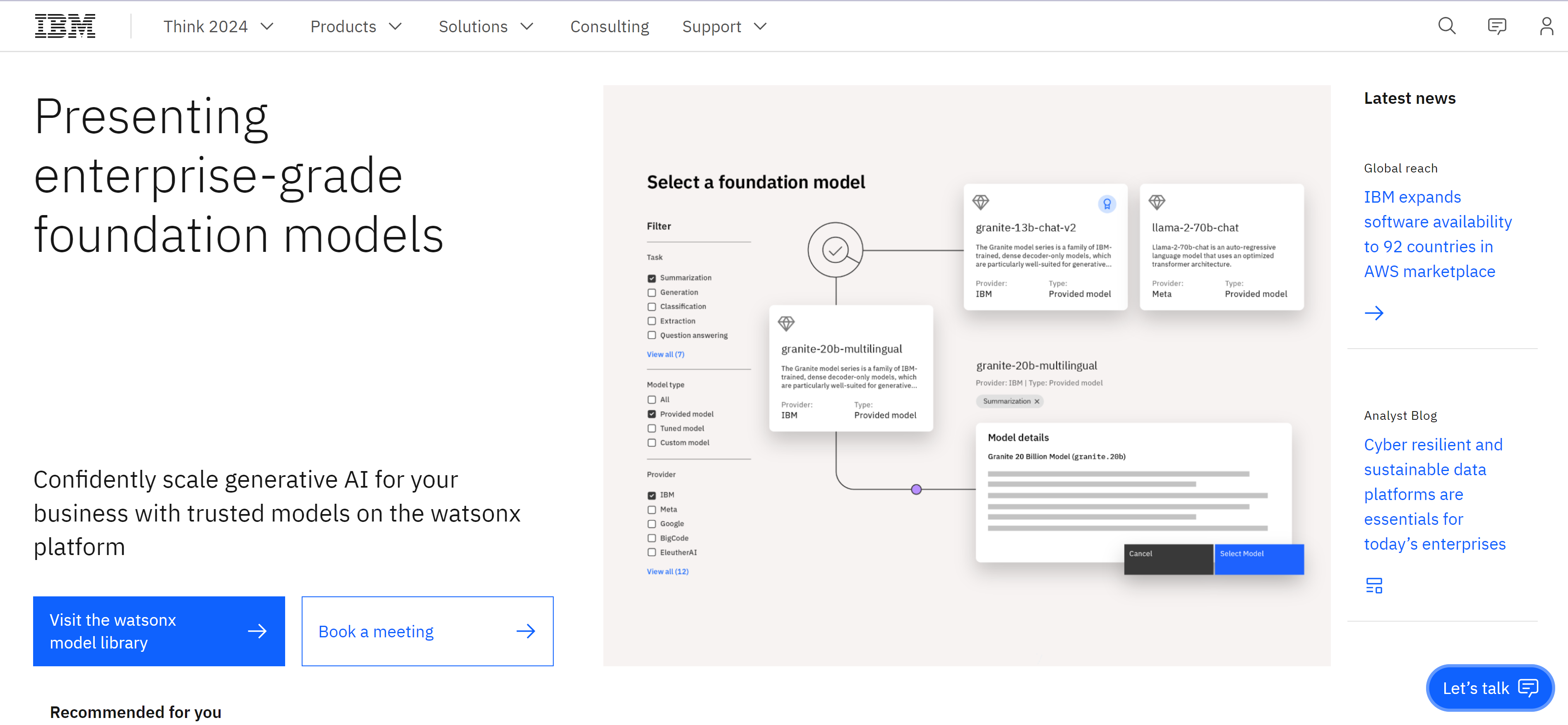
Task: Select the llama-2-70b-chat model card
Action: coord(1222,247)
